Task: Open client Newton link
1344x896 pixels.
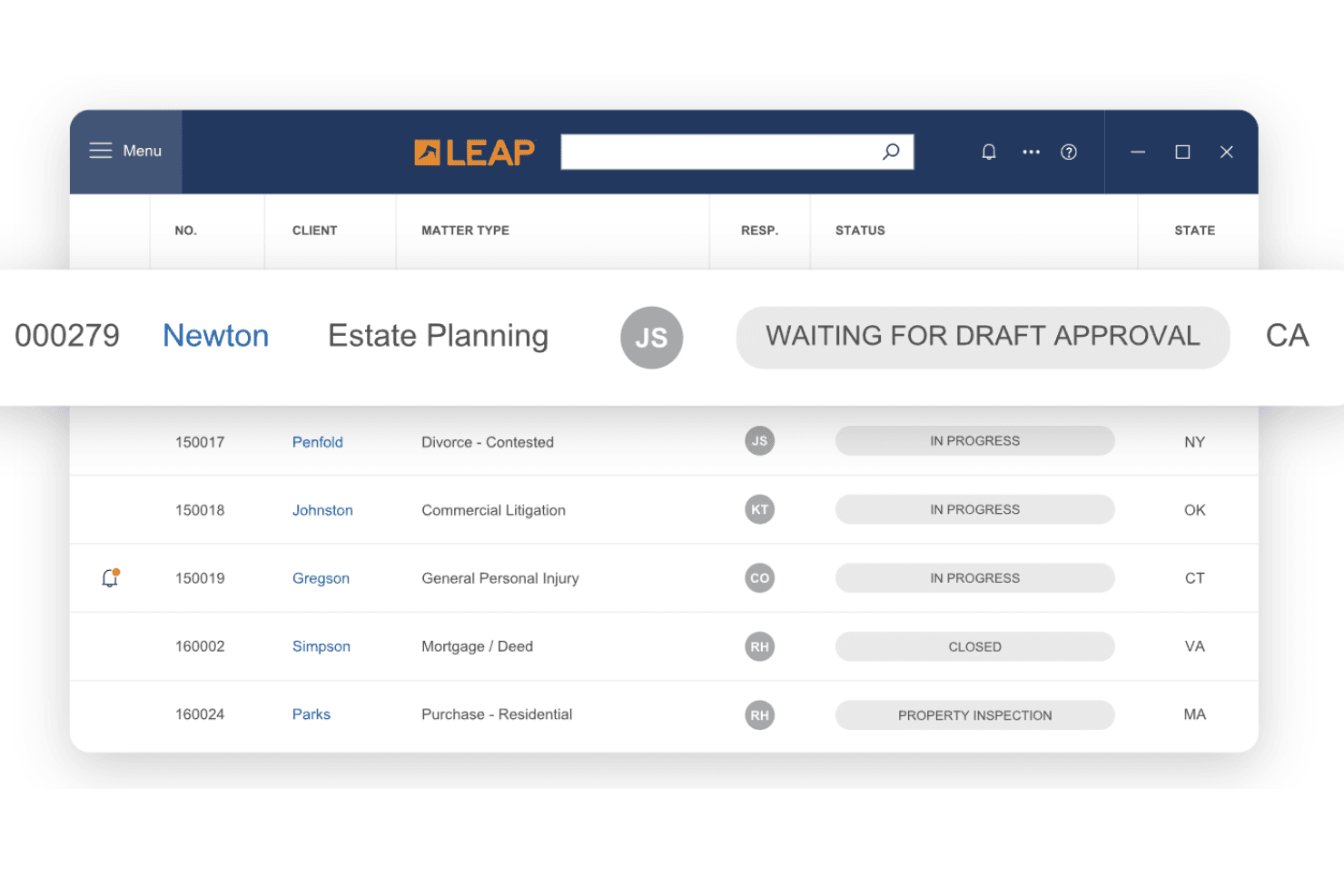Action: point(216,336)
